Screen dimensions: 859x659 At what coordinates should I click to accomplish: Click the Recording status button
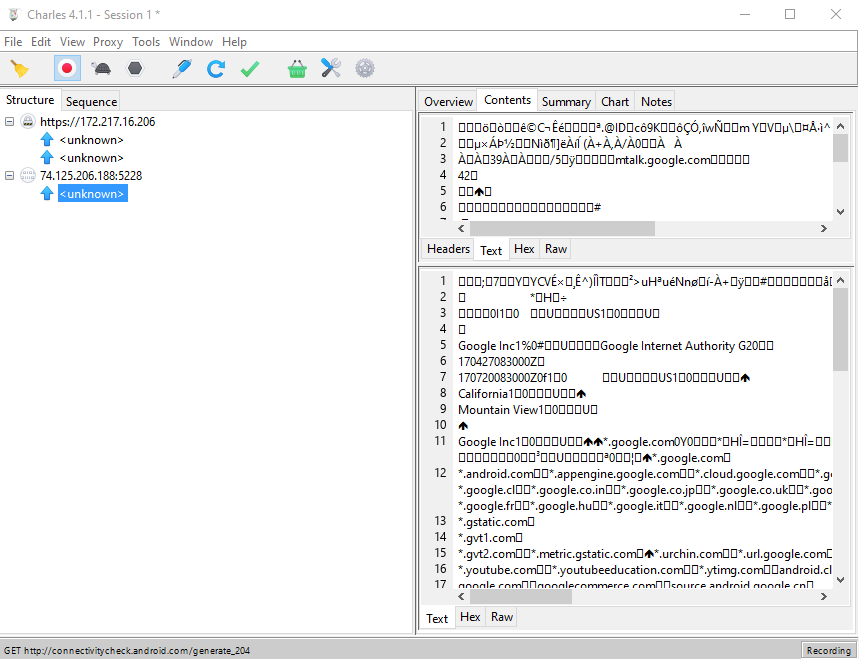tap(828, 651)
